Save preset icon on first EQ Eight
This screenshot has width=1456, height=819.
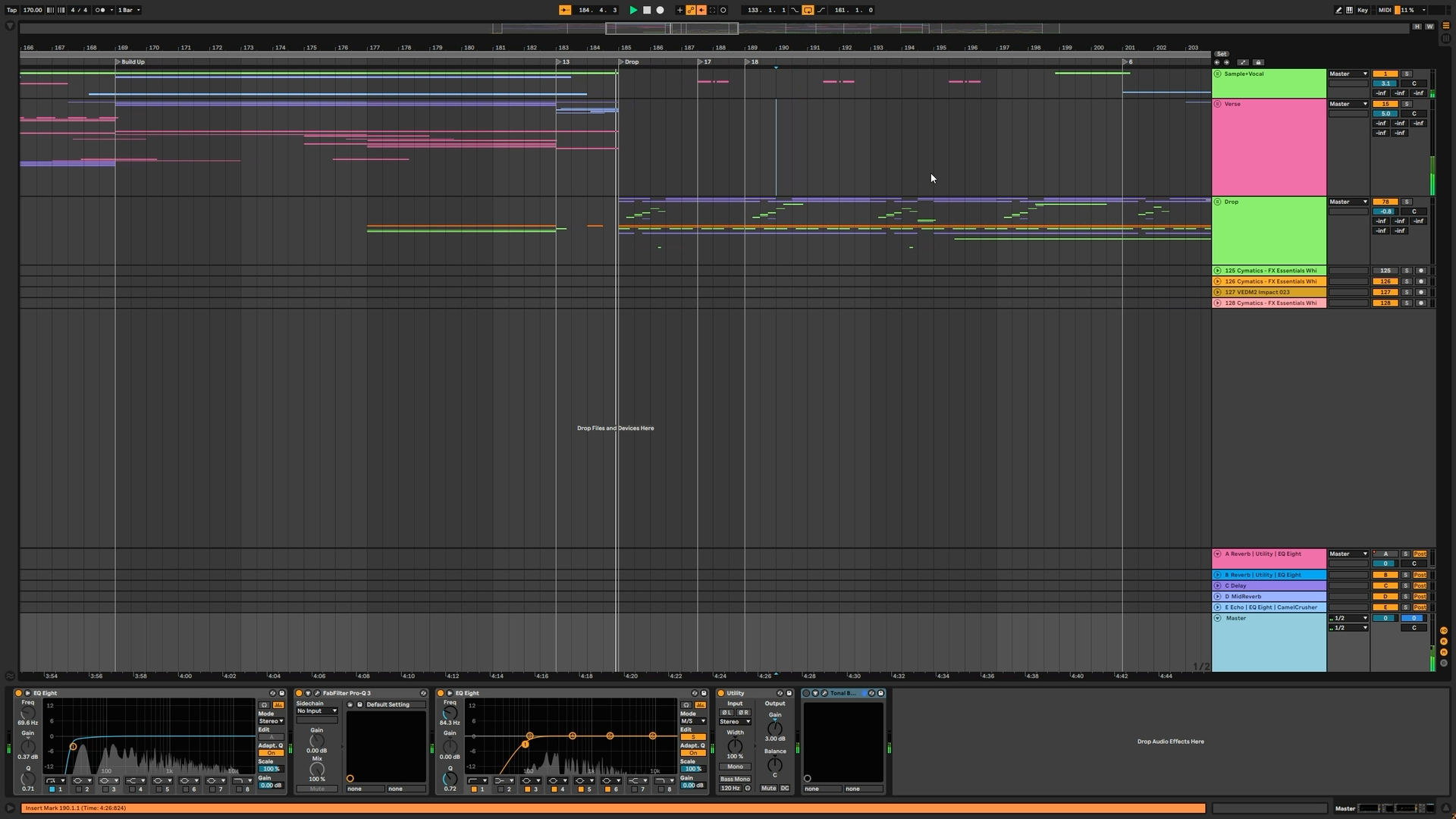pyautogui.click(x=282, y=693)
